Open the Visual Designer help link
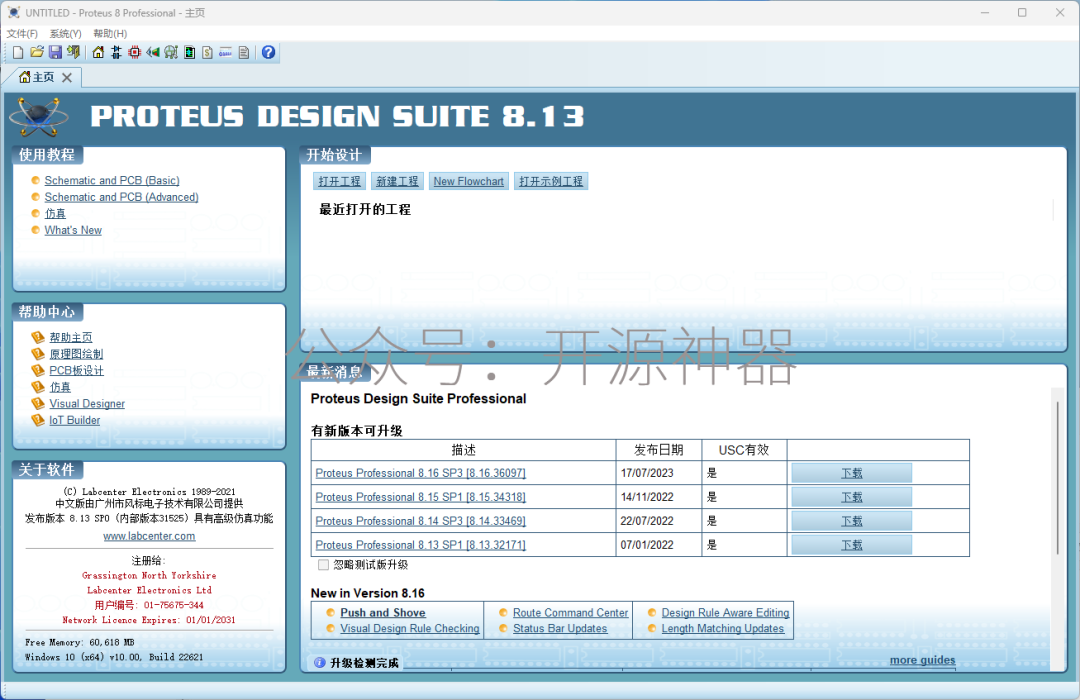1080x700 pixels. tap(87, 403)
